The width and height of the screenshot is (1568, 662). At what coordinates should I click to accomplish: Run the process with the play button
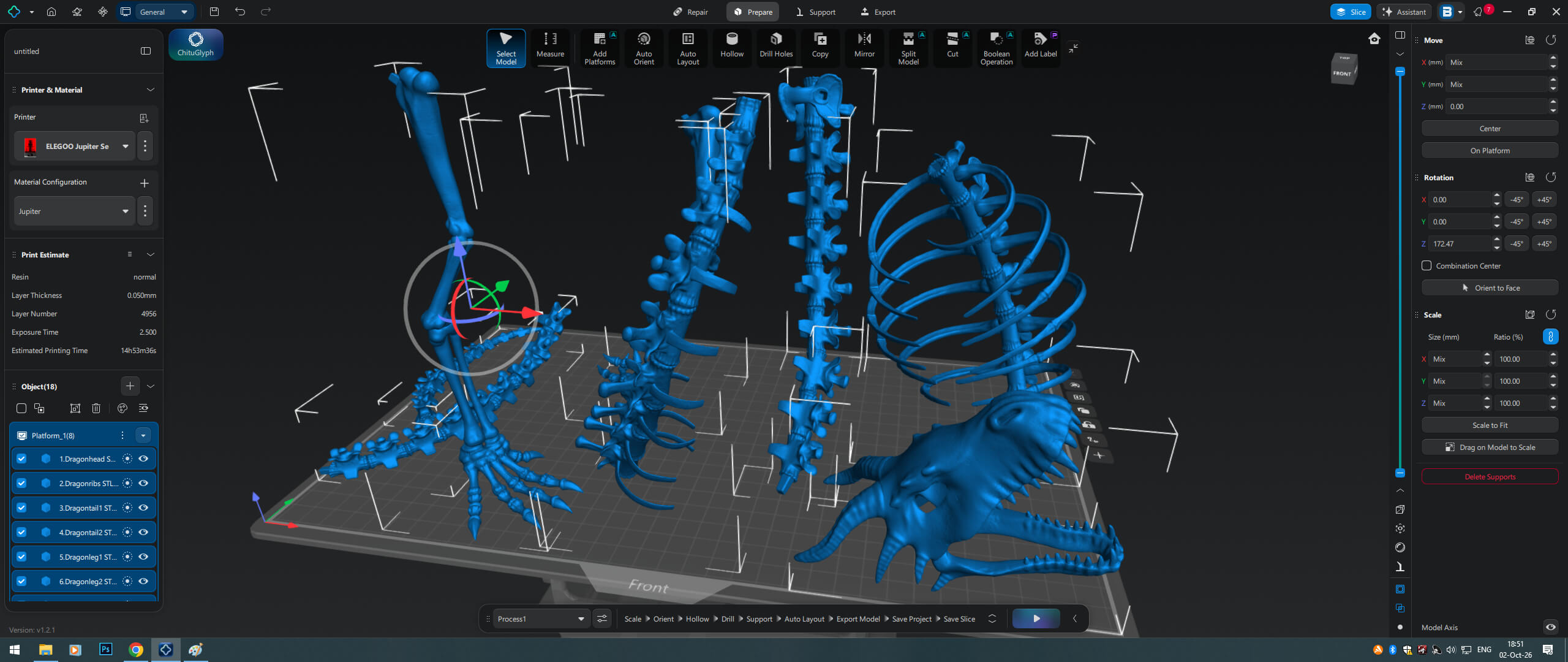1036,618
